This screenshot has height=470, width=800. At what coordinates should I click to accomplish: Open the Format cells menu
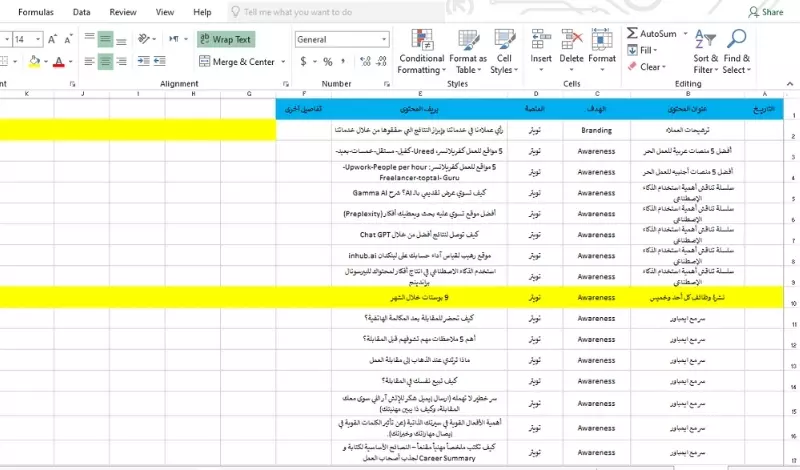(x=602, y=51)
